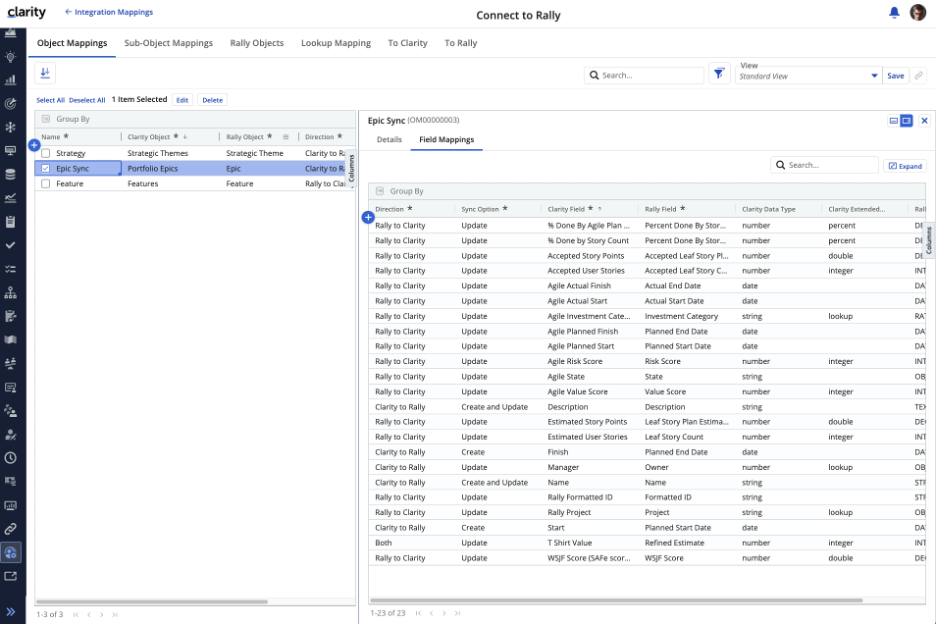Click the Delete button

tap(212, 100)
